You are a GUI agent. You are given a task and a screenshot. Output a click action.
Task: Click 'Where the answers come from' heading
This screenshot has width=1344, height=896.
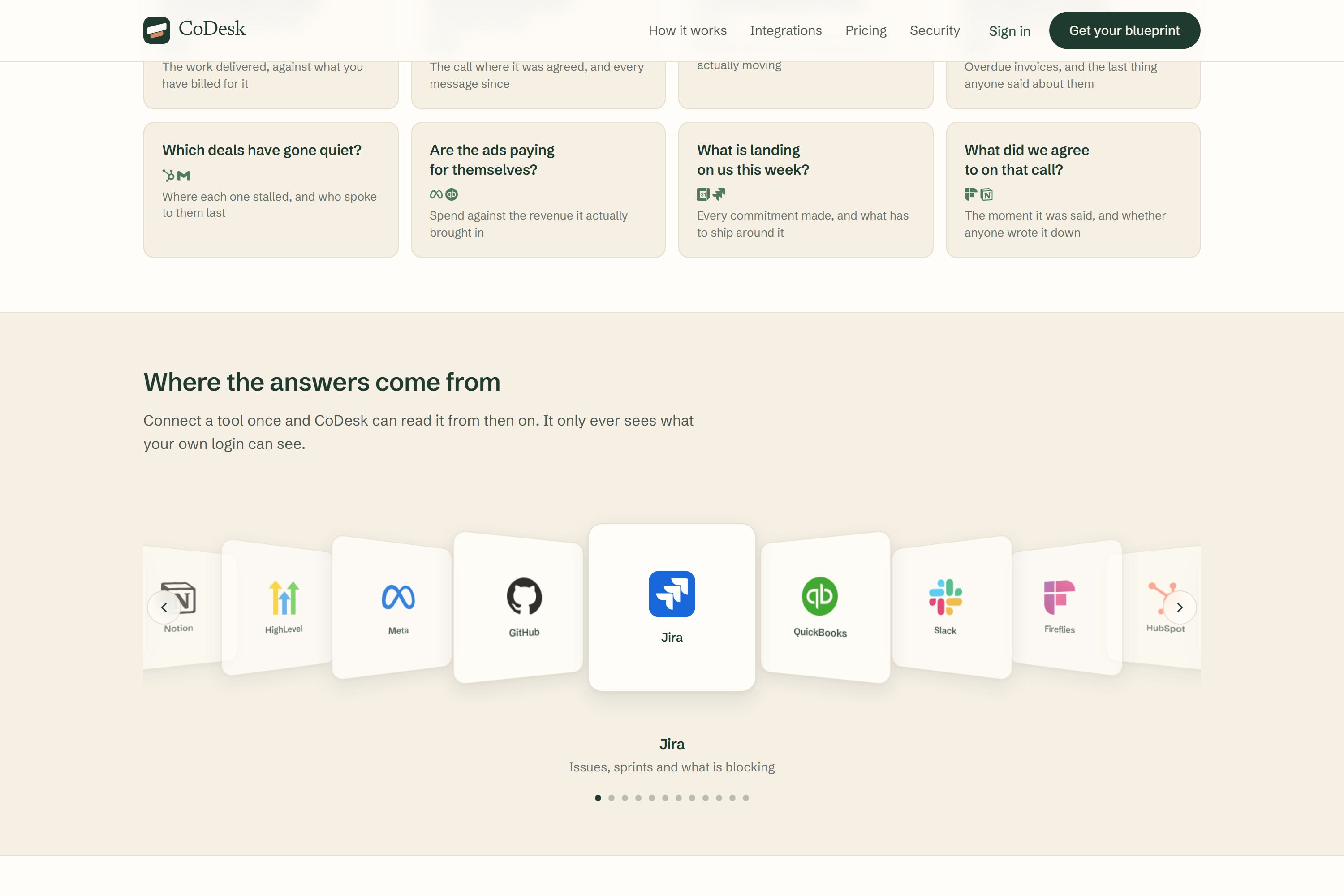pos(322,382)
